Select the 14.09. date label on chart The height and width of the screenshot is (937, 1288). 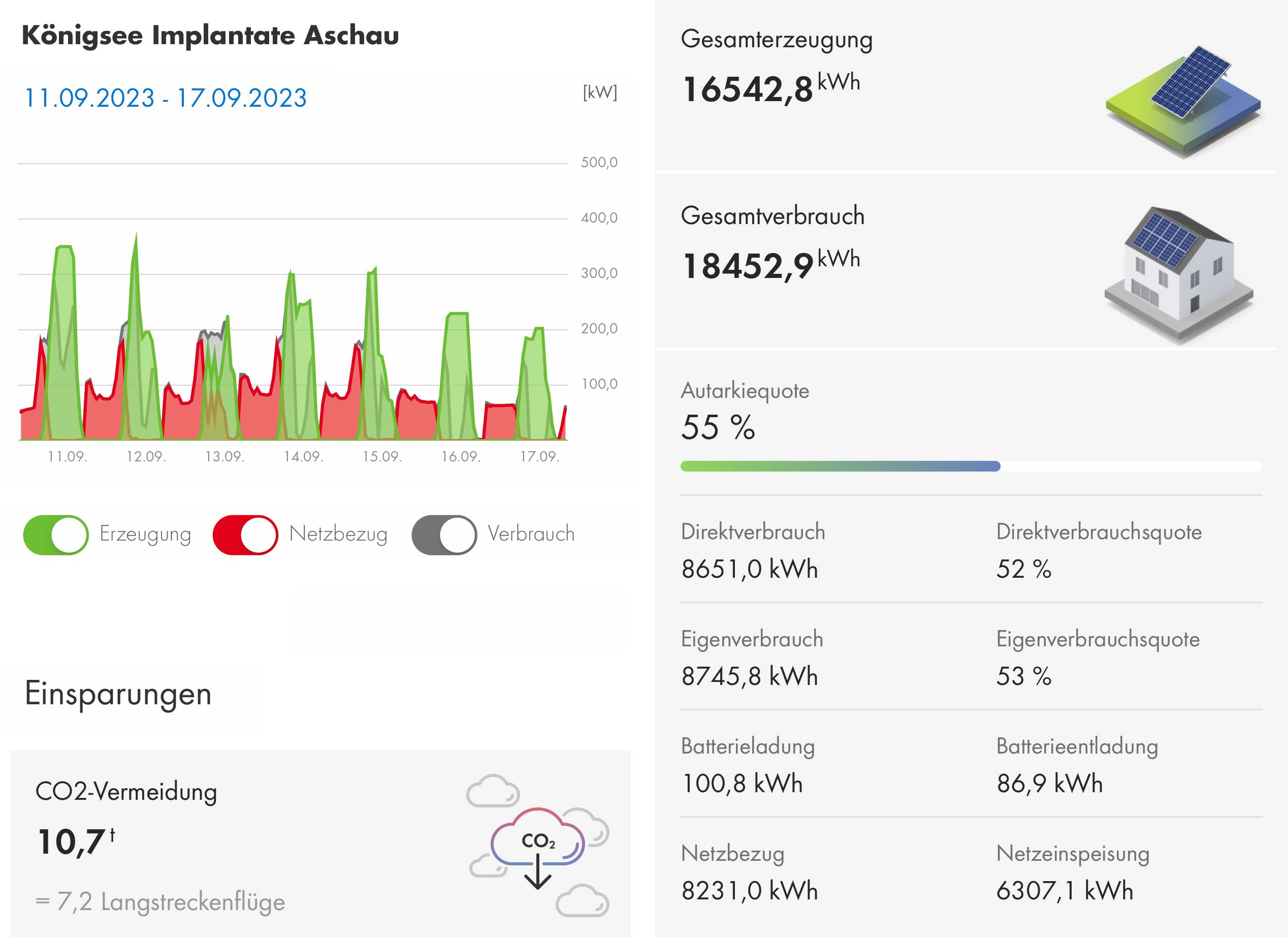point(303,456)
